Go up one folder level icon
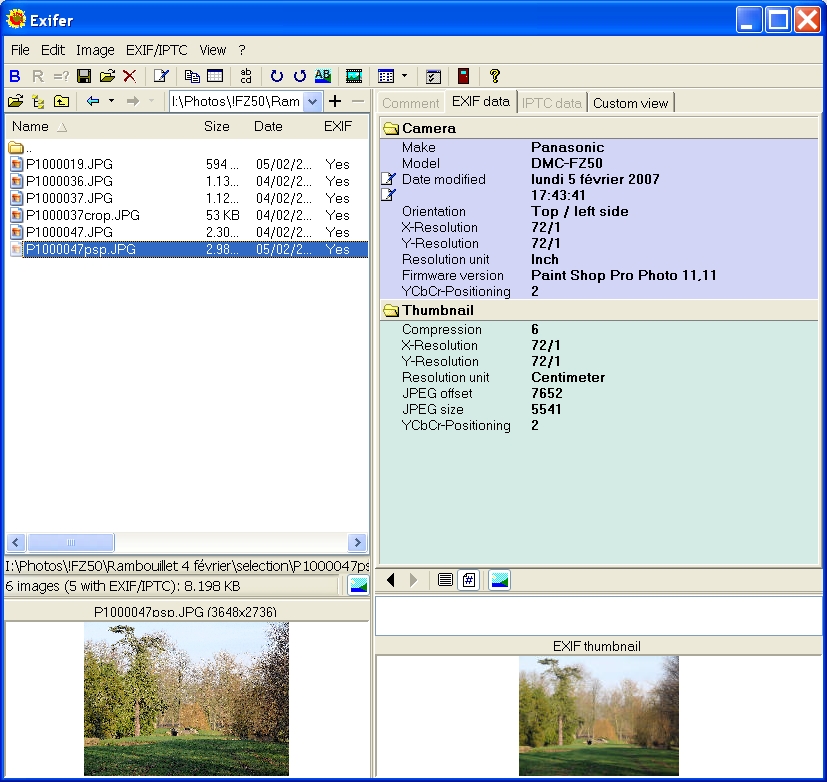 [x=62, y=101]
